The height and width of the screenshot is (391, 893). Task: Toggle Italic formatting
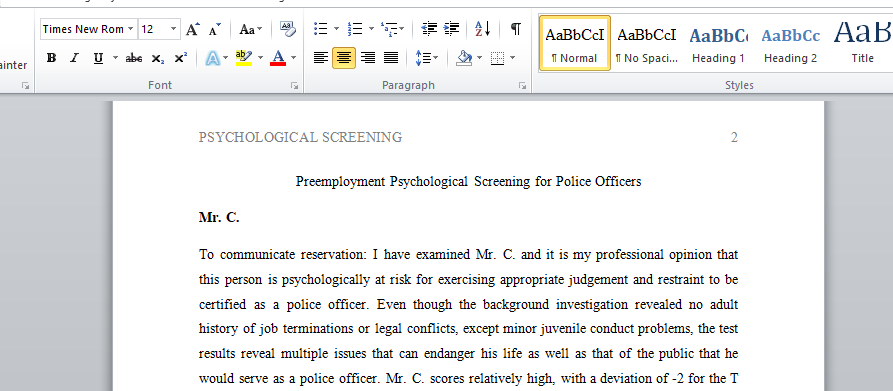tap(74, 57)
